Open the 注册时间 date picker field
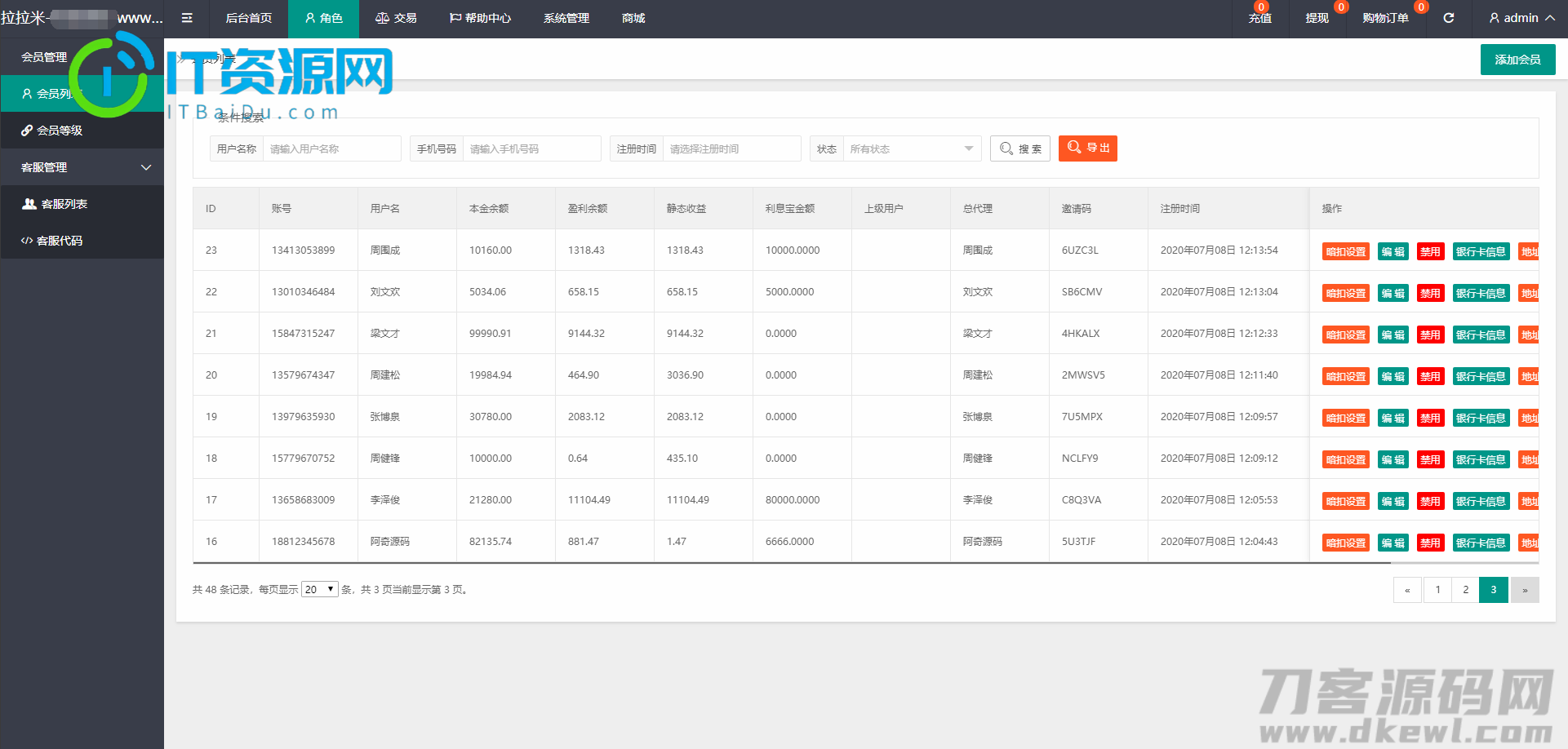The image size is (1568, 749). coord(731,148)
